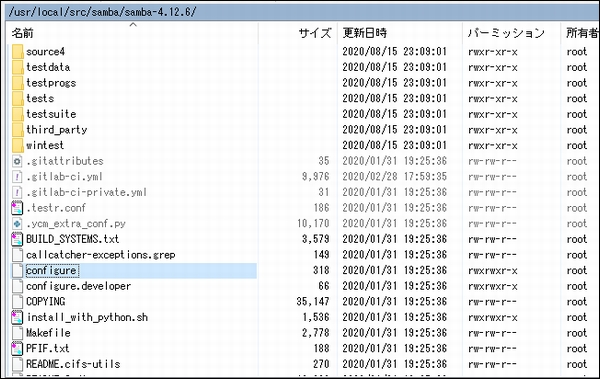600x379 pixels.
Task: Click the path bar /usr/local/src/samba/samba-4.12.6/
Action: click(x=302, y=12)
